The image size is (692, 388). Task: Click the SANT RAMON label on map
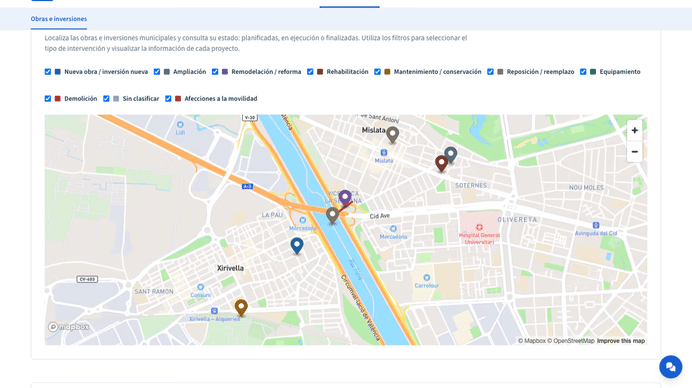click(x=154, y=291)
